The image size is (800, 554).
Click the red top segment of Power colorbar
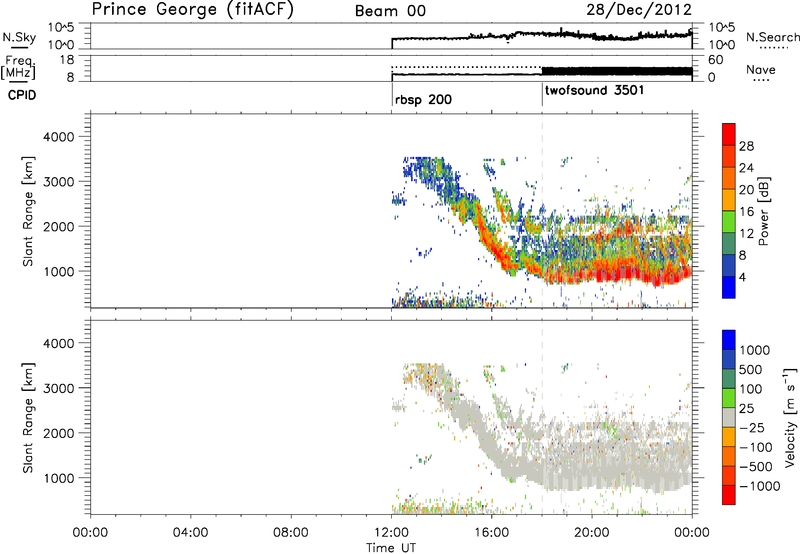tap(729, 134)
